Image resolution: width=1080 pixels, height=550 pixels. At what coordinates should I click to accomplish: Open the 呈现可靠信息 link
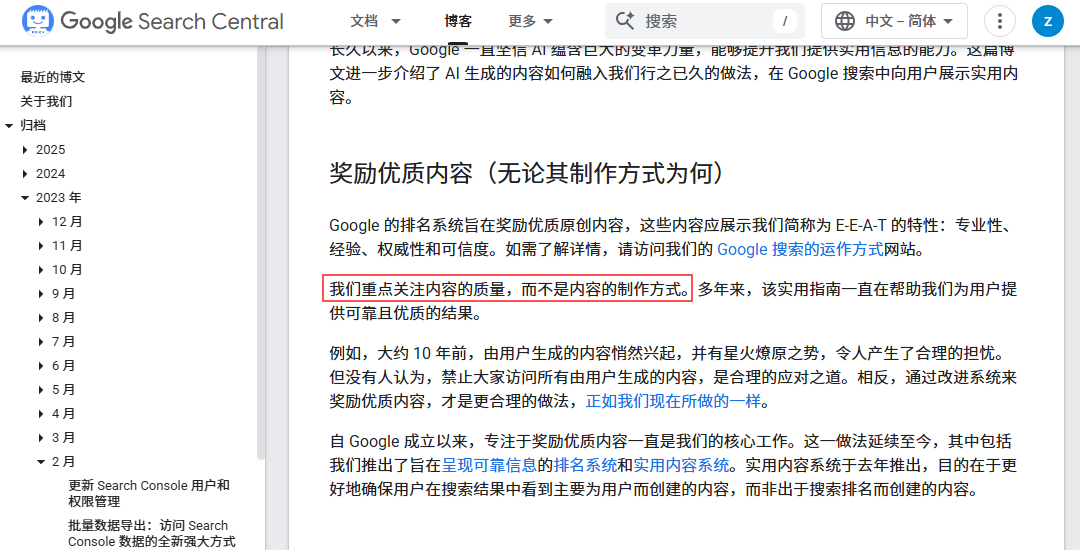pyautogui.click(x=489, y=466)
